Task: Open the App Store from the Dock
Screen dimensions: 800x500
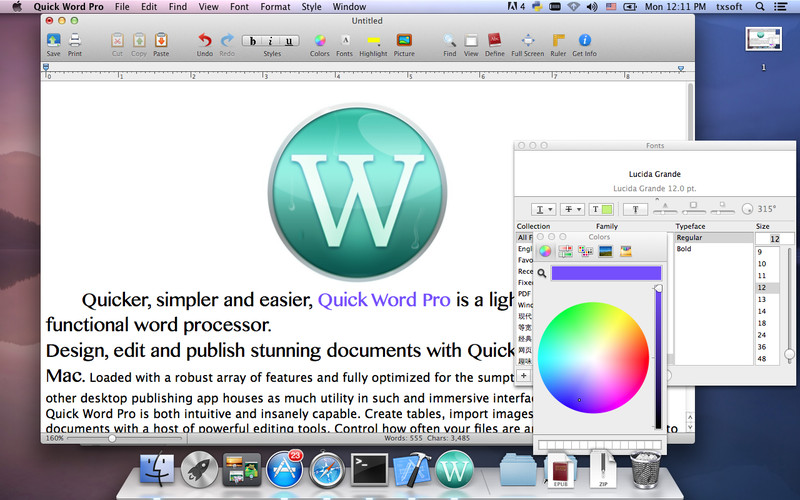Action: (x=285, y=469)
